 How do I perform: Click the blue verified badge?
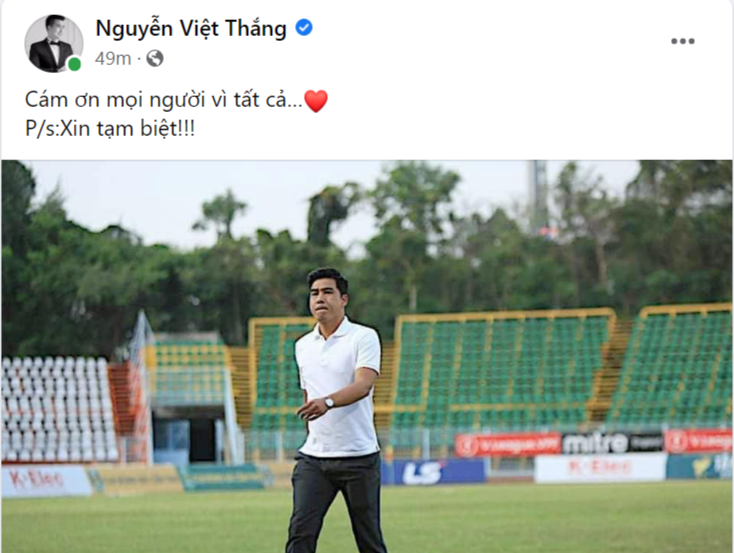coord(304,28)
